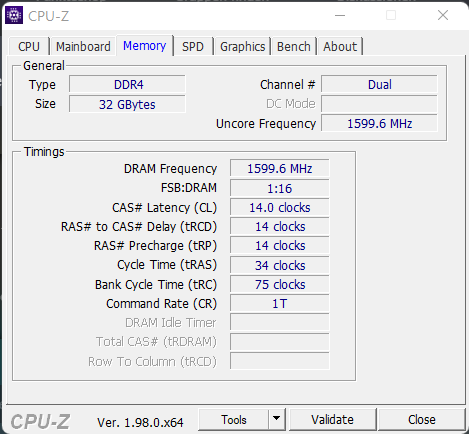The width and height of the screenshot is (469, 434).
Task: Click the Command Rate (CR) label
Action: pyautogui.click(x=161, y=304)
